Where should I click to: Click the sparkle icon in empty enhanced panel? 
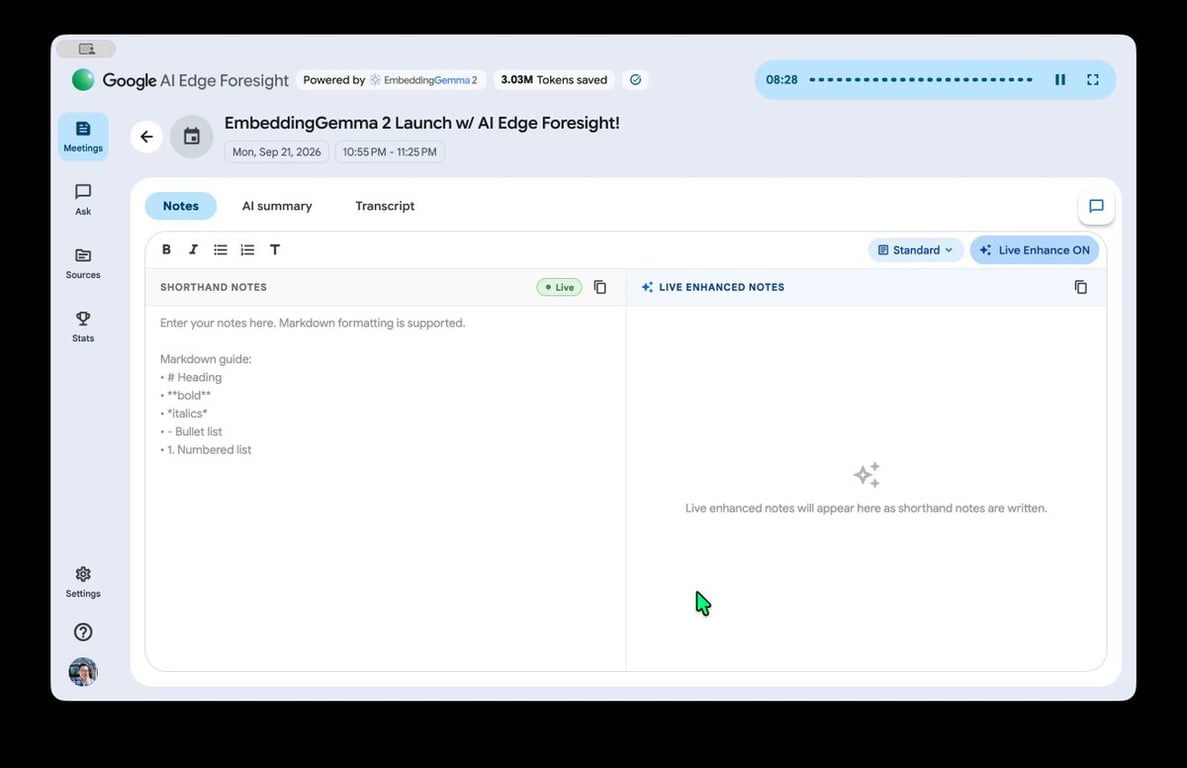(x=867, y=475)
